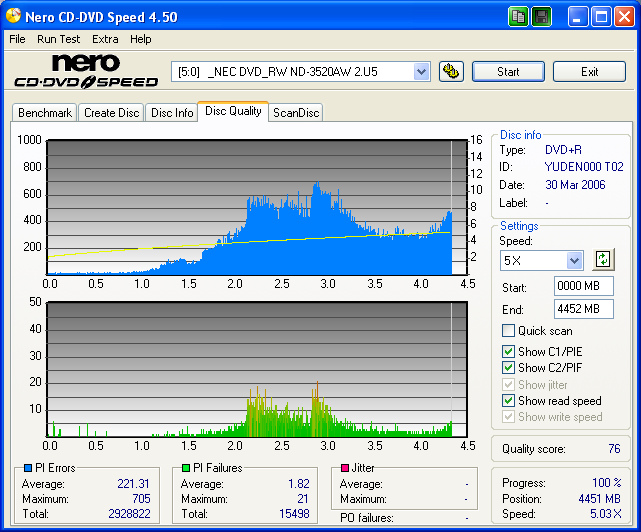
Task: Toggle the Show write speed checkbox
Action: (508, 417)
